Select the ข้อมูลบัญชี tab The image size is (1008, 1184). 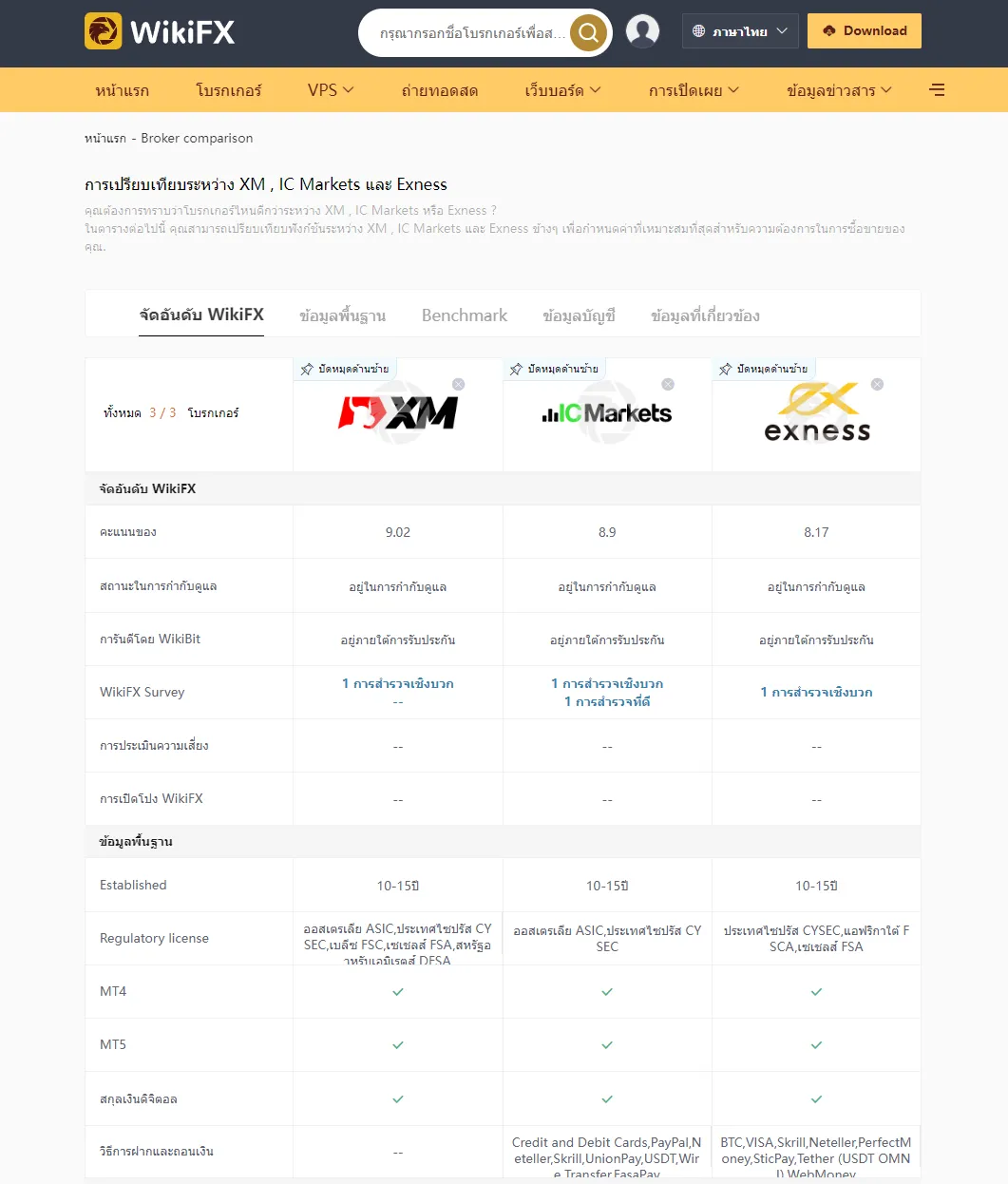[580, 315]
